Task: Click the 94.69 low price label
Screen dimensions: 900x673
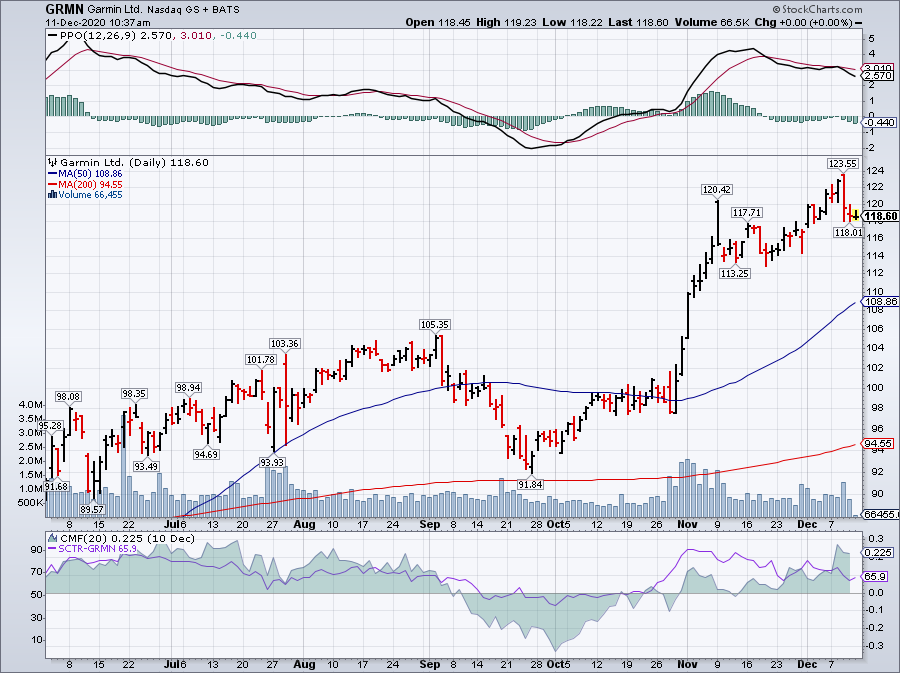Action: coord(205,454)
